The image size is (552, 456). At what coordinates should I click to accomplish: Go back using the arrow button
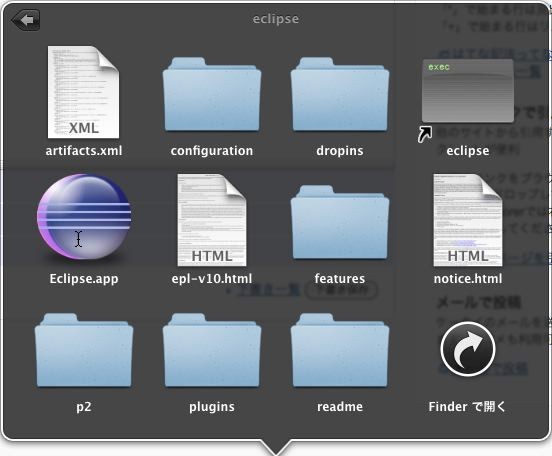[26, 20]
